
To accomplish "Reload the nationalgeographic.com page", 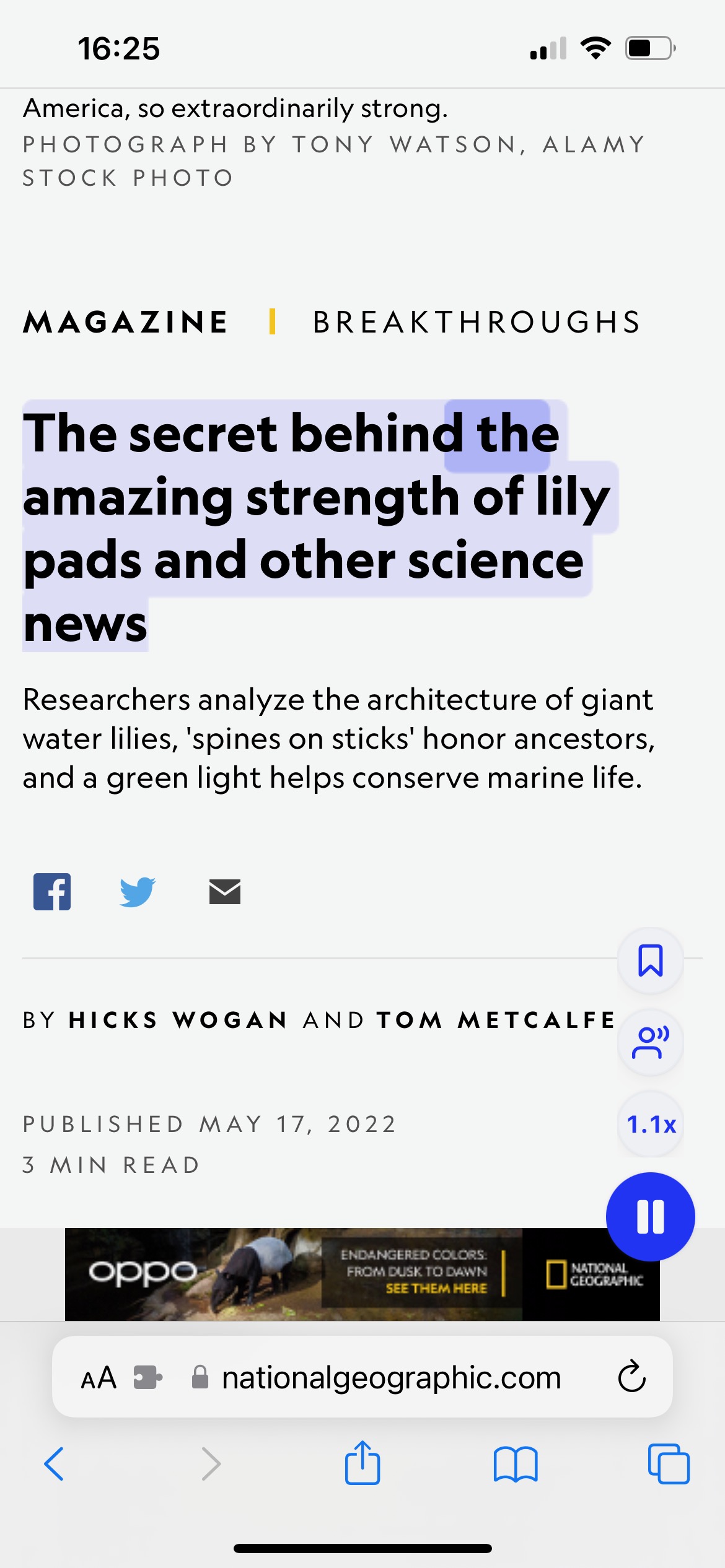I will [632, 1377].
